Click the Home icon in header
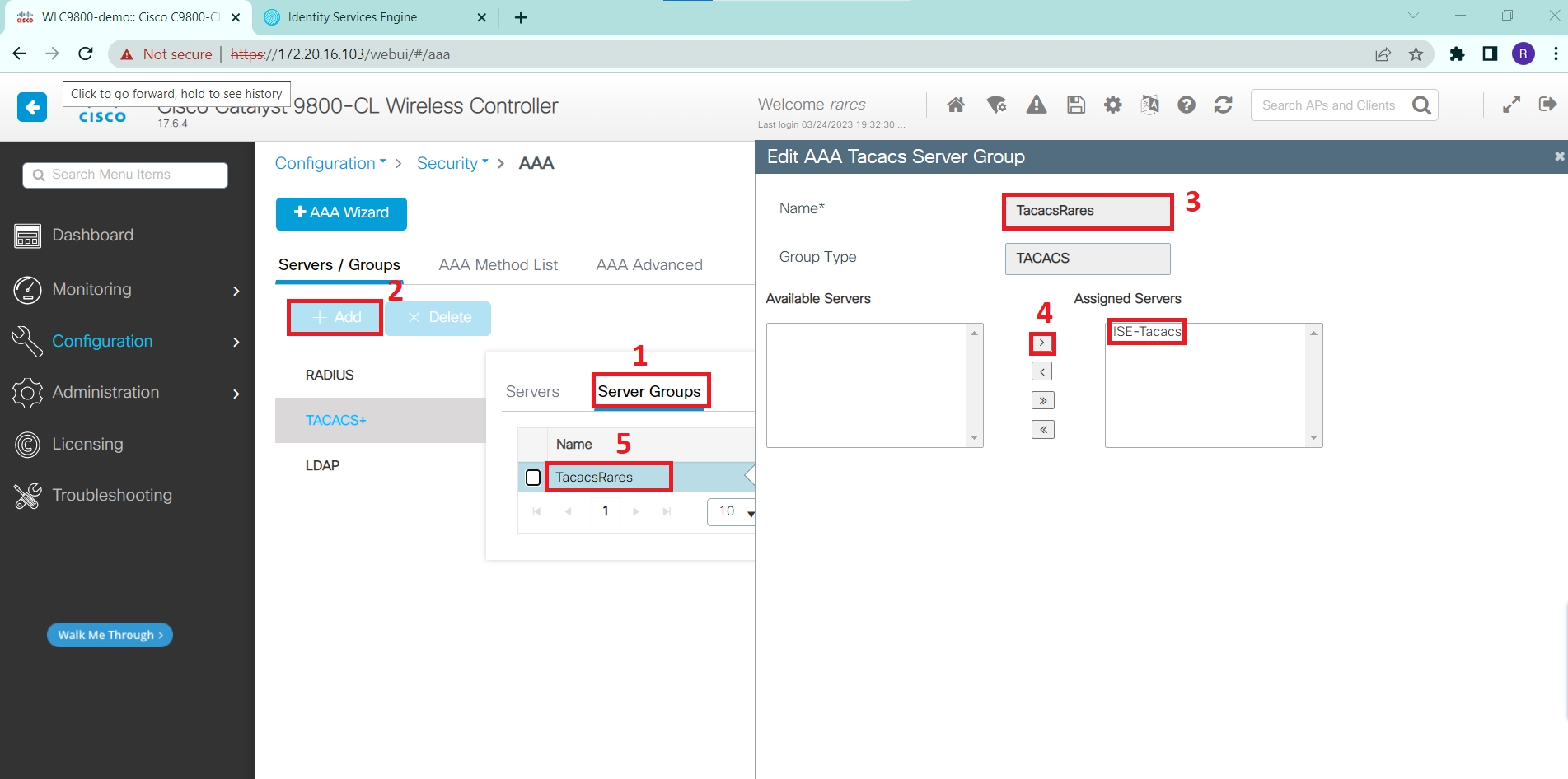The width and height of the screenshot is (1568, 779). click(x=956, y=105)
